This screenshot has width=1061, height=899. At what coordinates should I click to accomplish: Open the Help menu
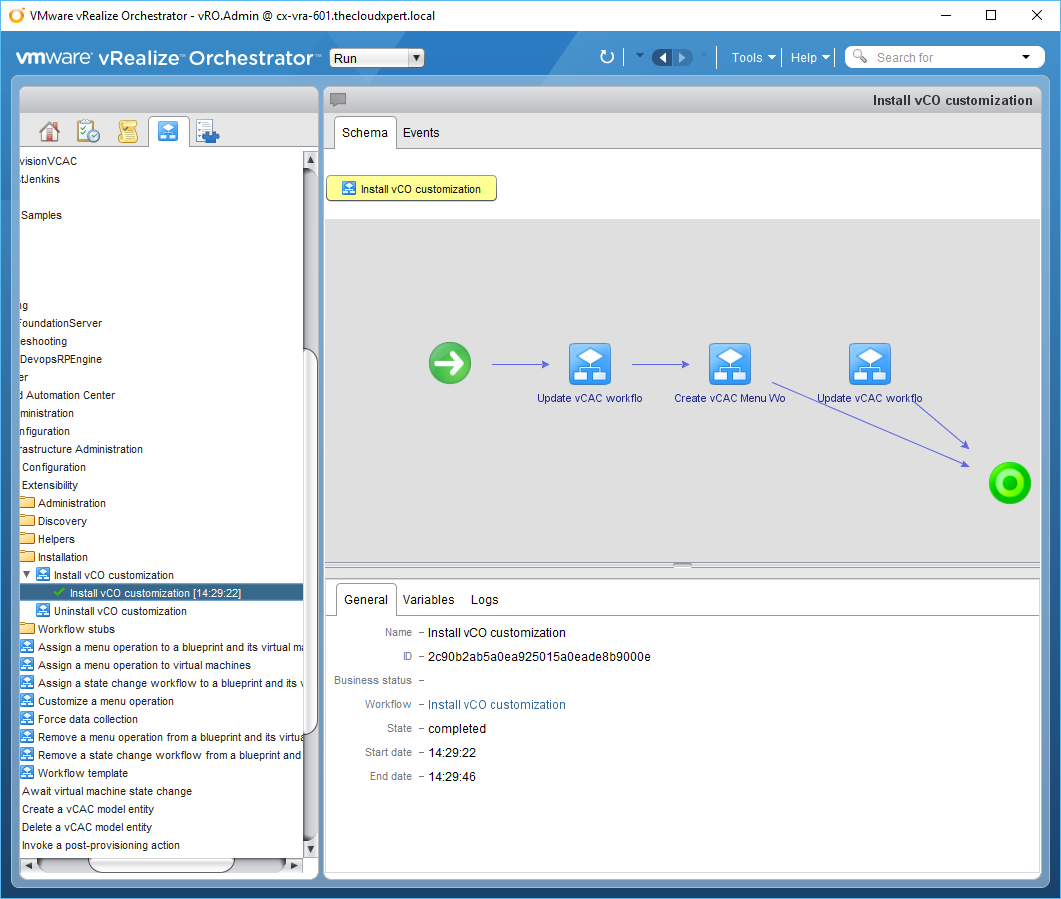tap(810, 58)
